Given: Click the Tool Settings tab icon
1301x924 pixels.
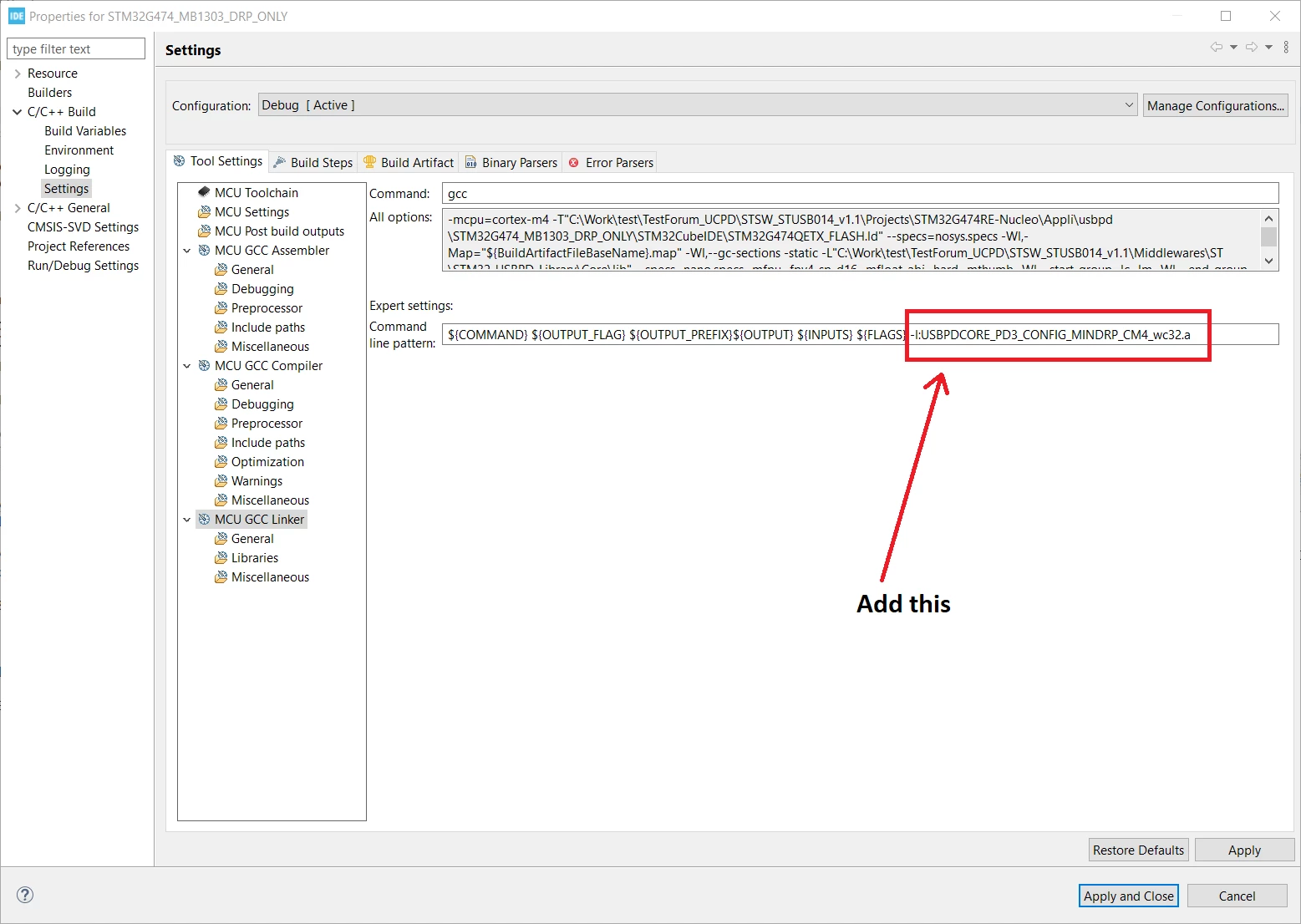Looking at the screenshot, I should (179, 161).
